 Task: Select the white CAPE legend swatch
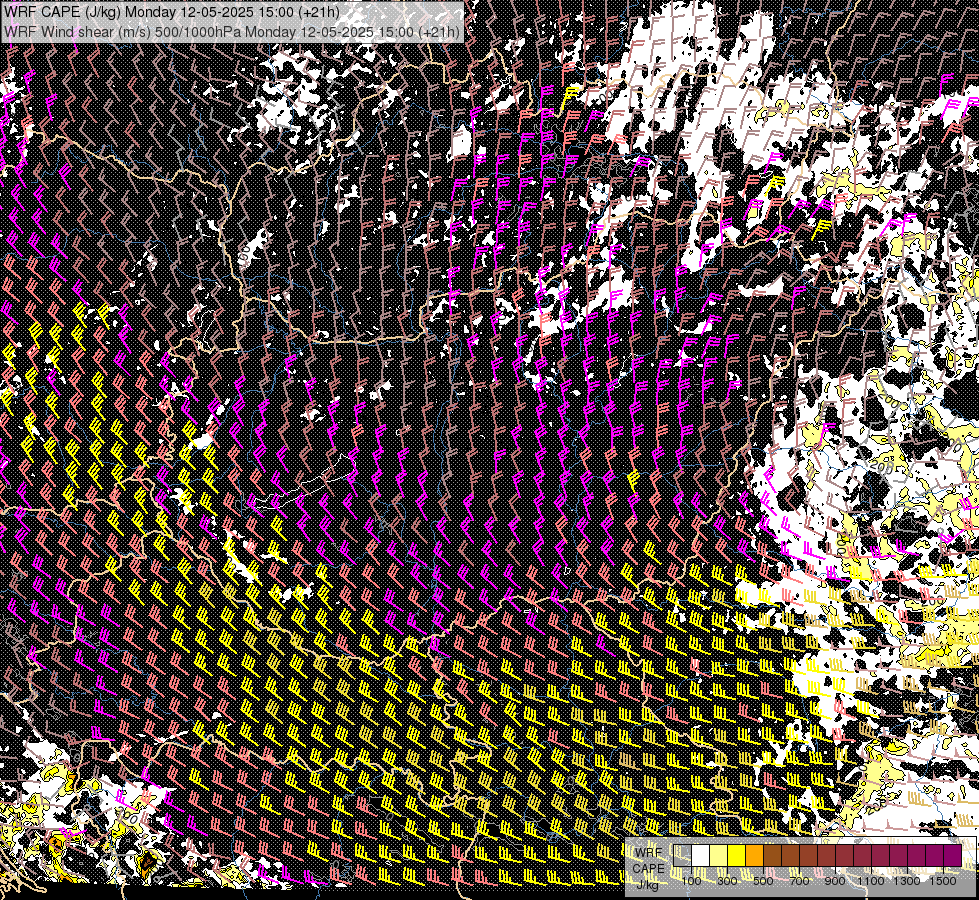(701, 856)
